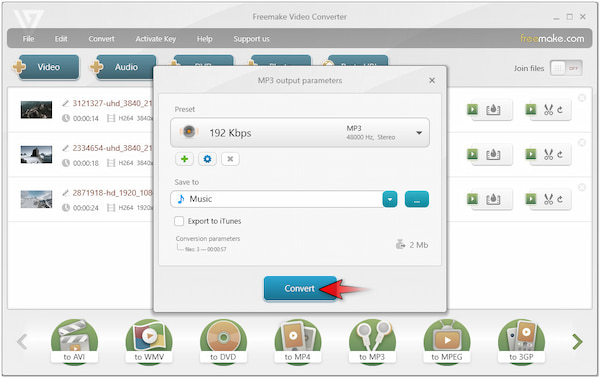Image resolution: width=600 pixels, height=378 pixels.
Task: Open the Activate Key menu
Action: coord(156,39)
